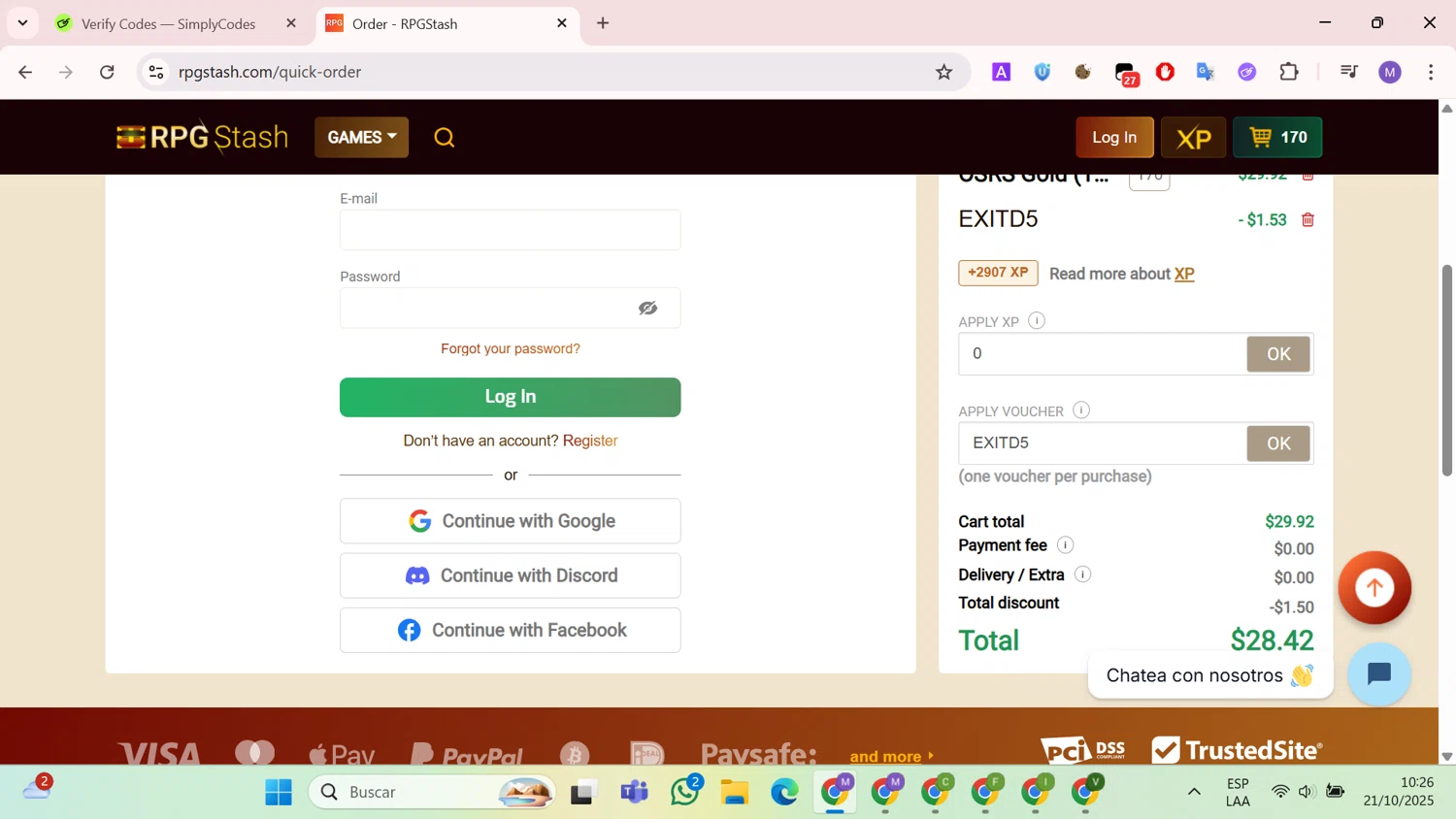The image size is (1456, 819).
Task: Click the page vertical scrollbar thumb
Action: 1446,369
